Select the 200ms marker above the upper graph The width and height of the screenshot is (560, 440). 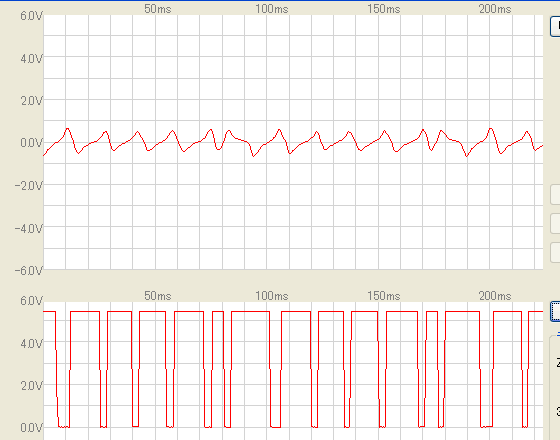point(495,9)
